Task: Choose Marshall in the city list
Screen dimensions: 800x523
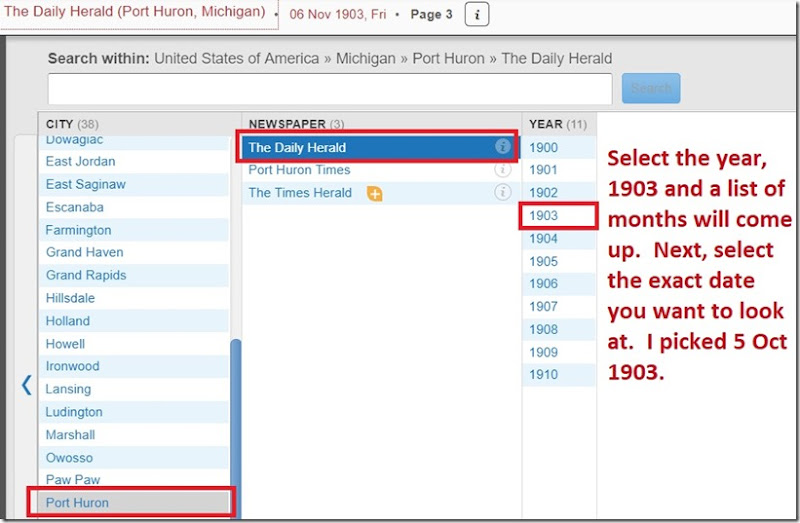Action: [134, 435]
